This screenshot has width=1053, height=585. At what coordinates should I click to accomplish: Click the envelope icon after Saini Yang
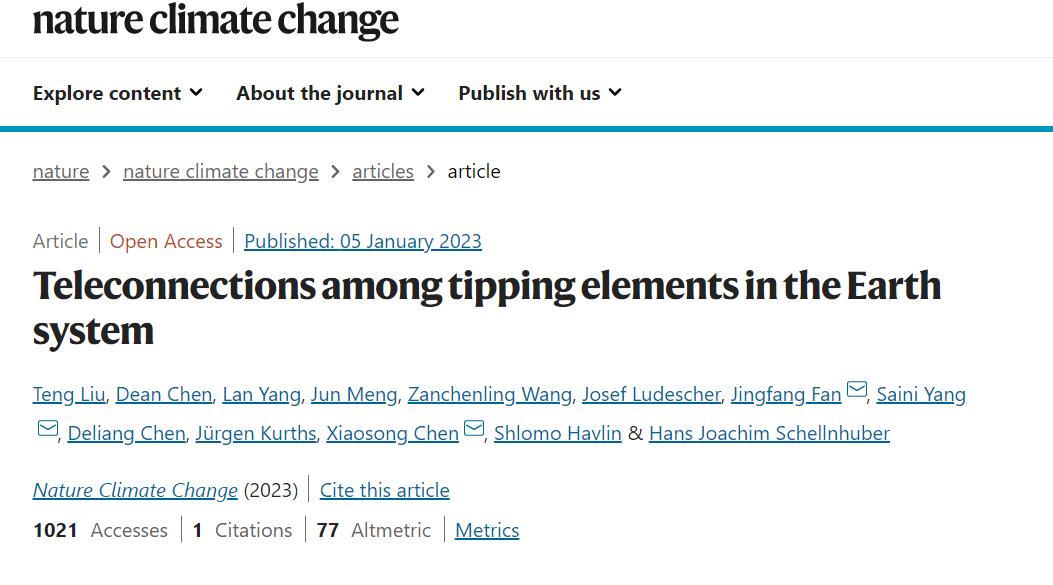tap(47, 429)
